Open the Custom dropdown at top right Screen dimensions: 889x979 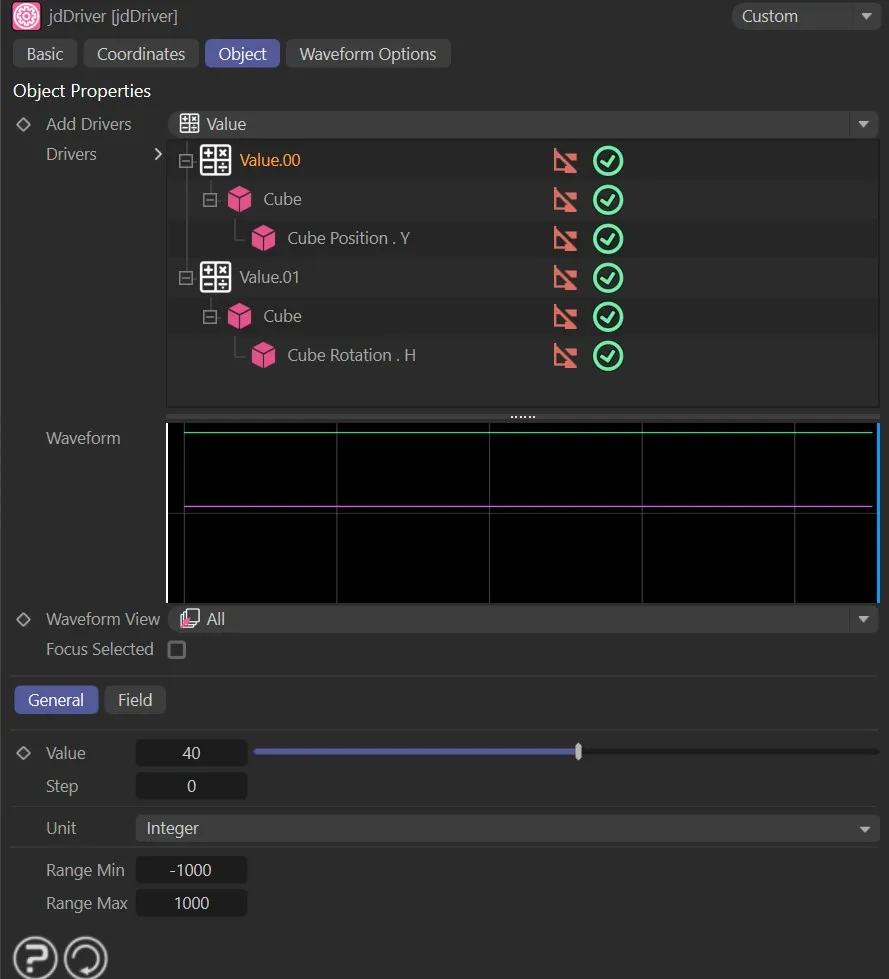(x=805, y=16)
